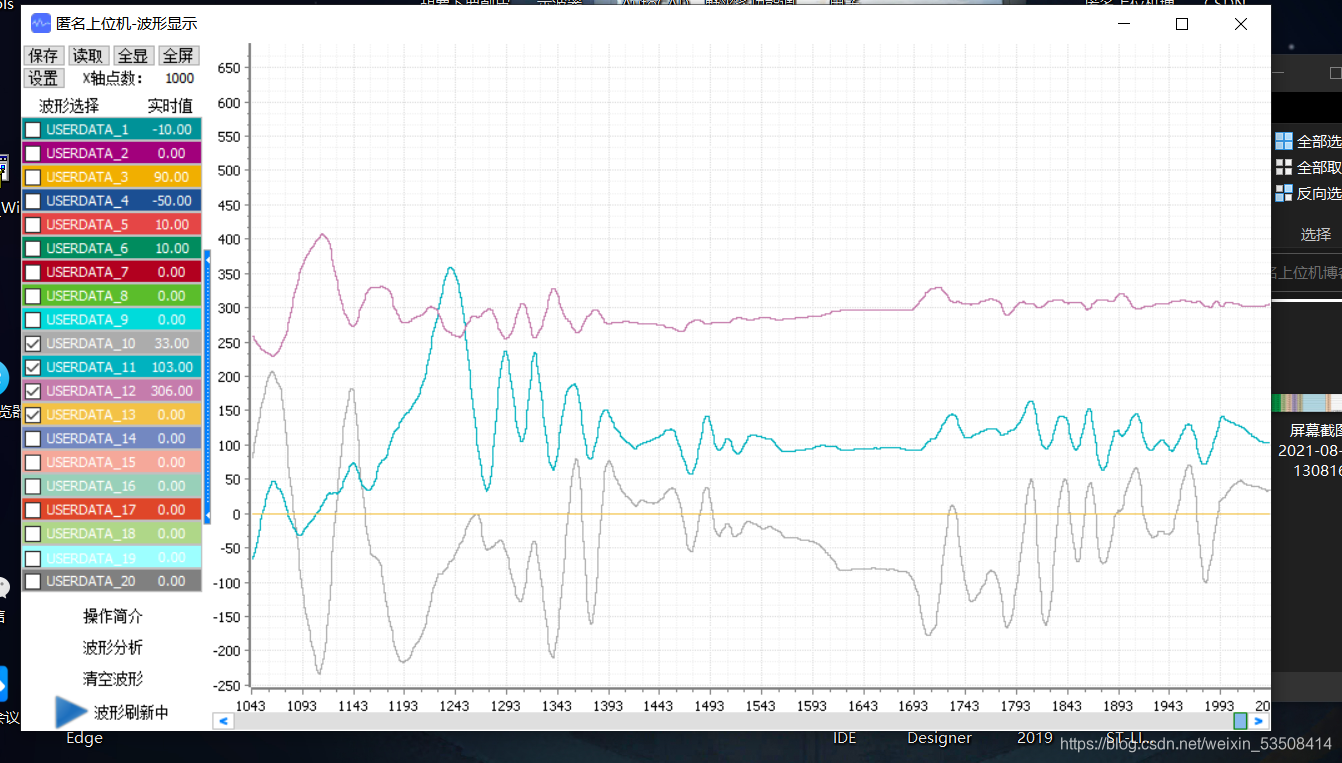Collapse side panel with lower splitter arrow
This screenshot has height=763, width=1342.
coord(208,515)
